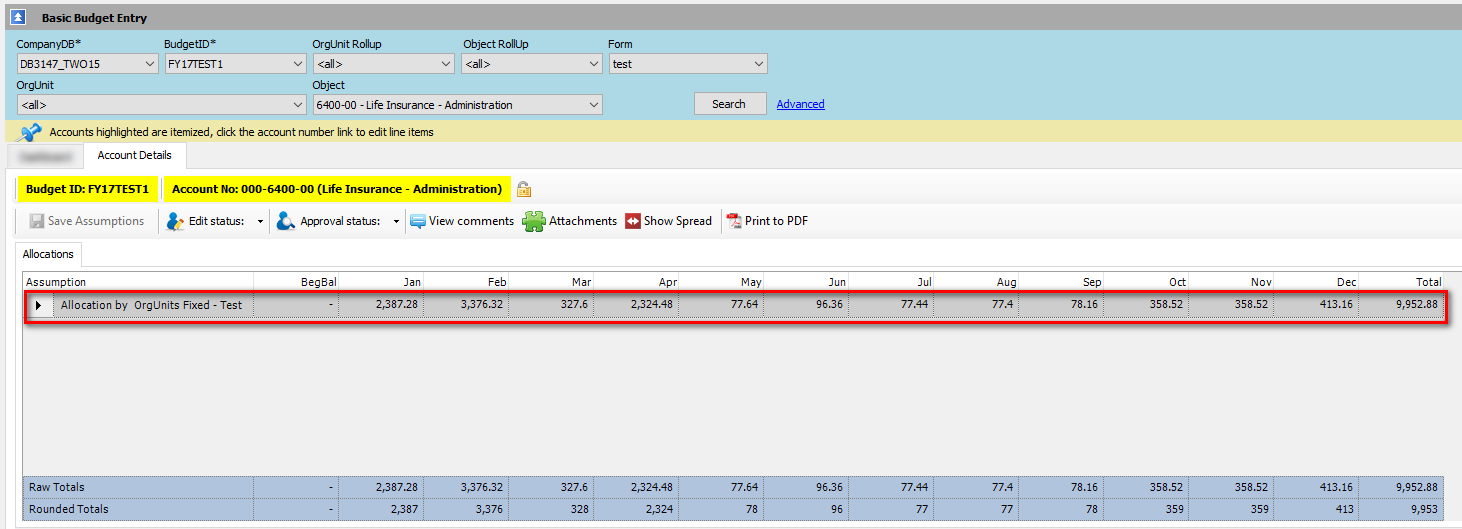Click the lock icon beside account number
Image resolution: width=1462 pixels, height=529 pixels.
(x=524, y=189)
